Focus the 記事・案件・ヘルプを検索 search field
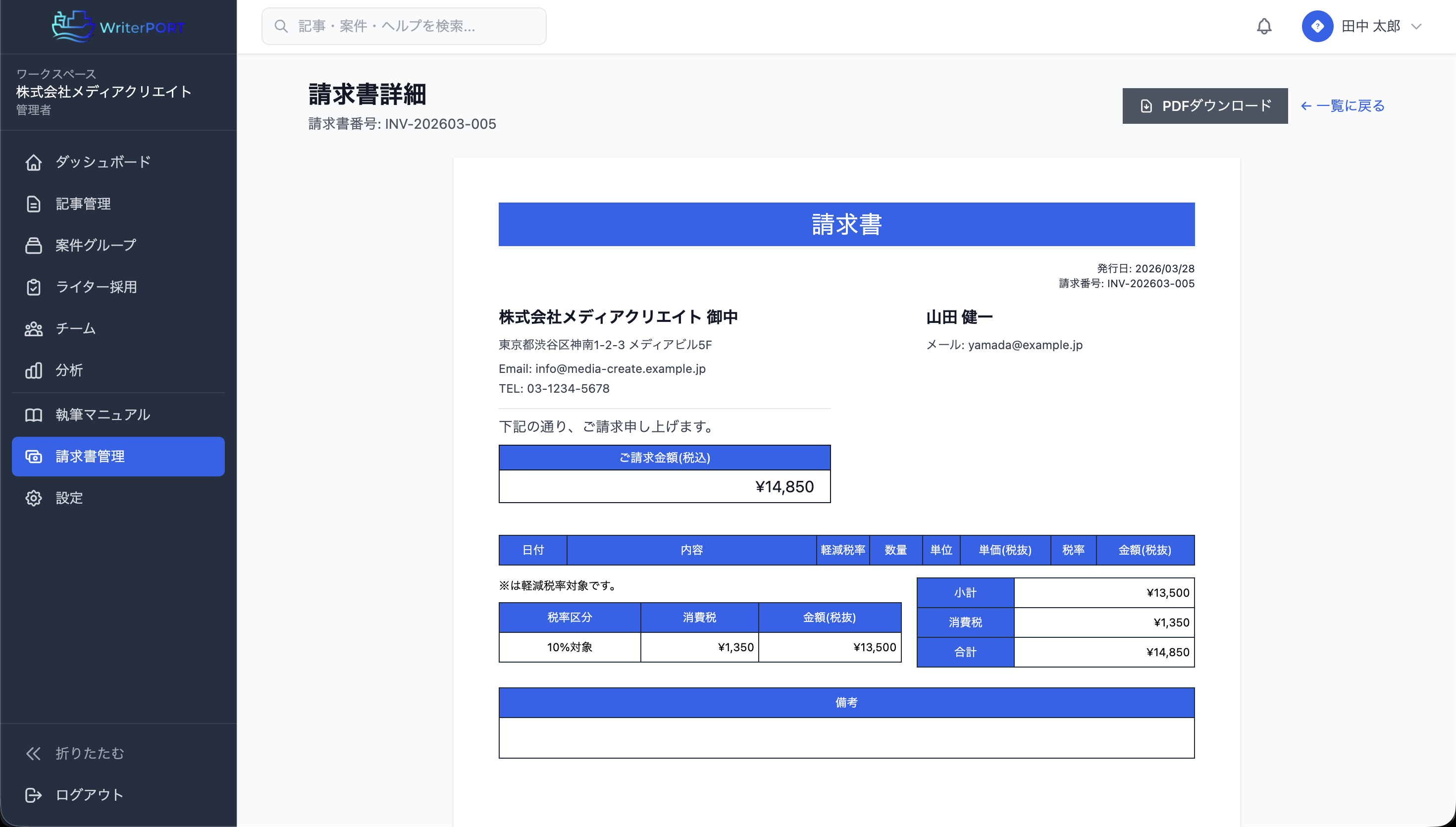 click(404, 26)
